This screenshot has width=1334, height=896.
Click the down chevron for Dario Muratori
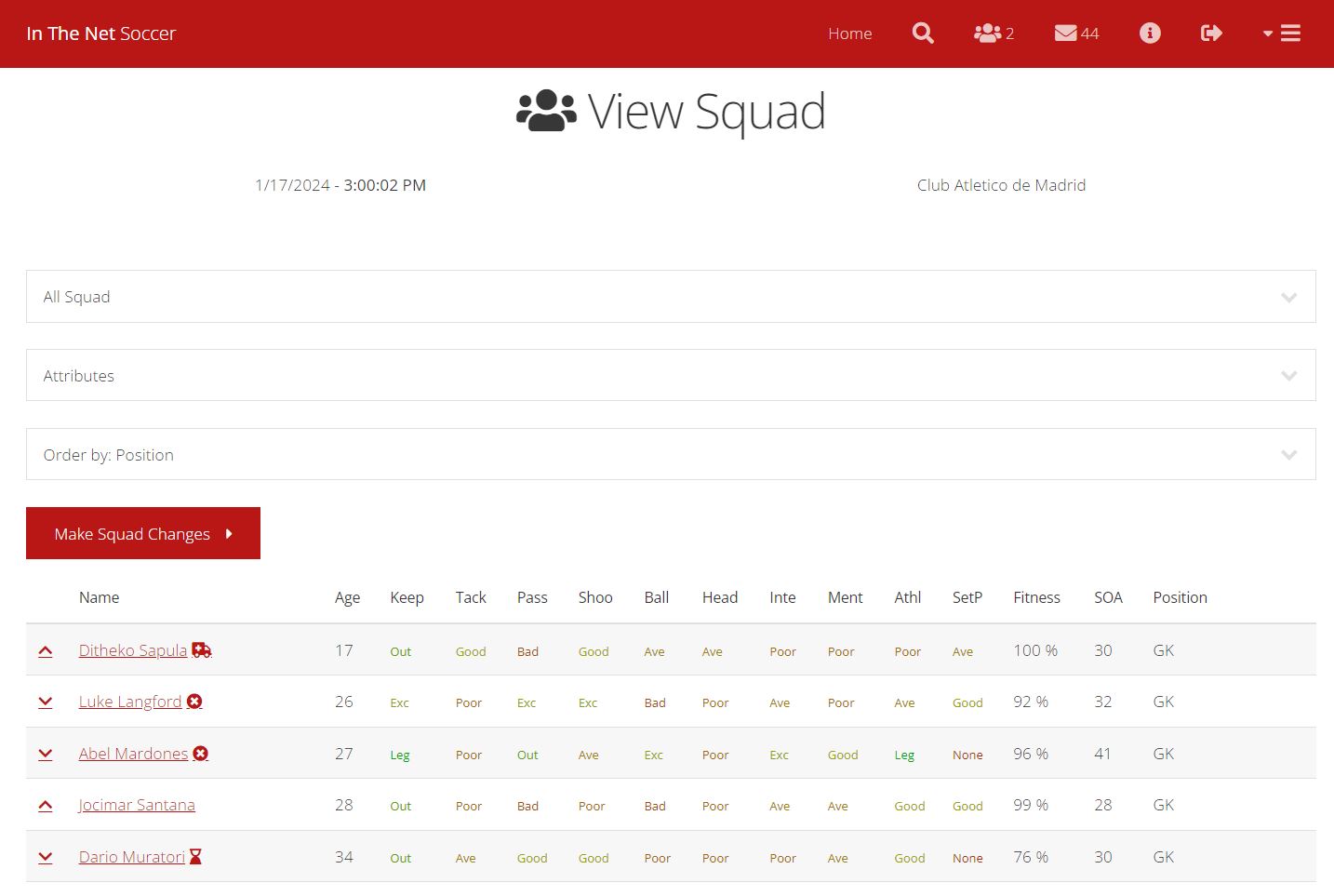[45, 858]
